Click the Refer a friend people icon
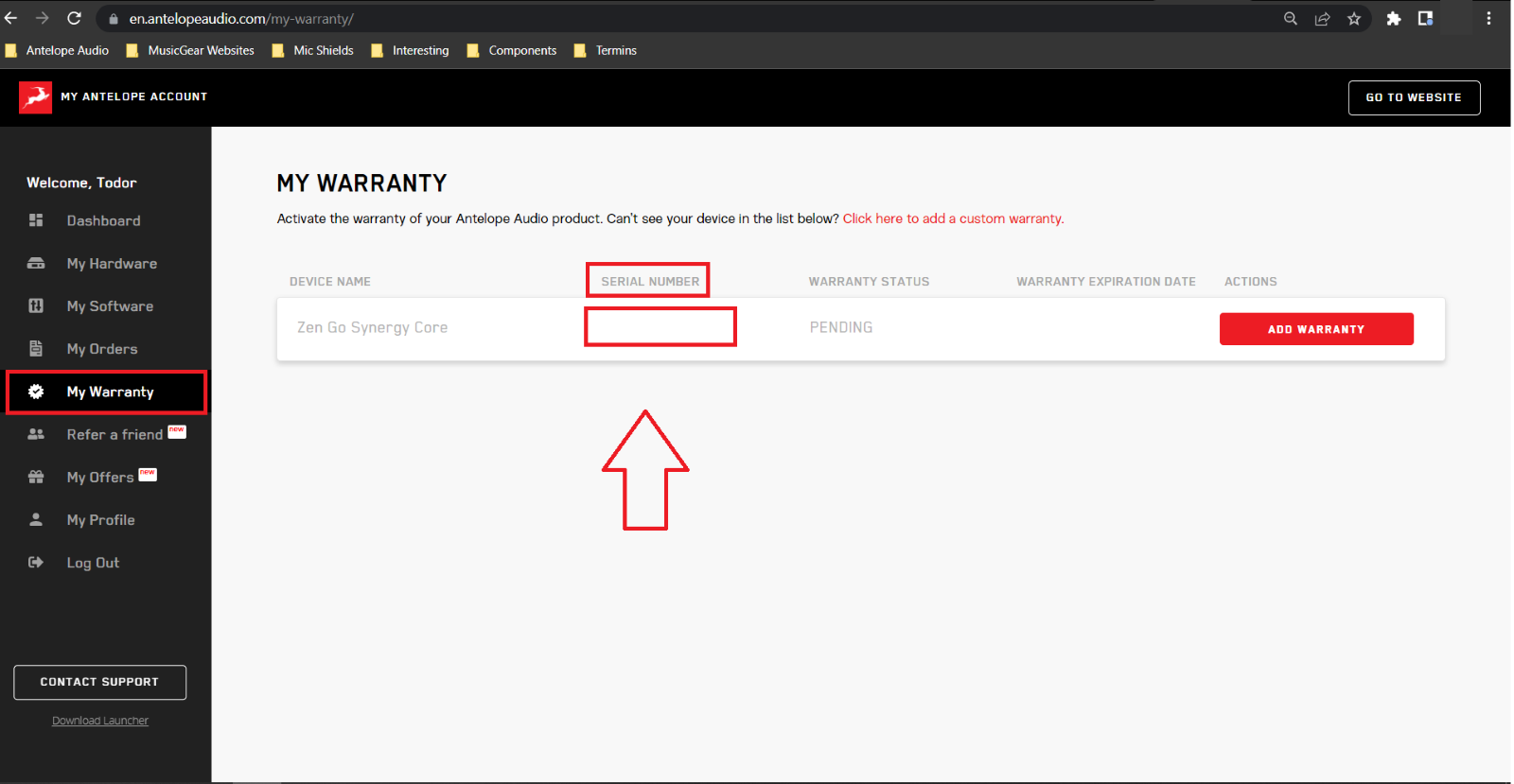 click(x=36, y=434)
